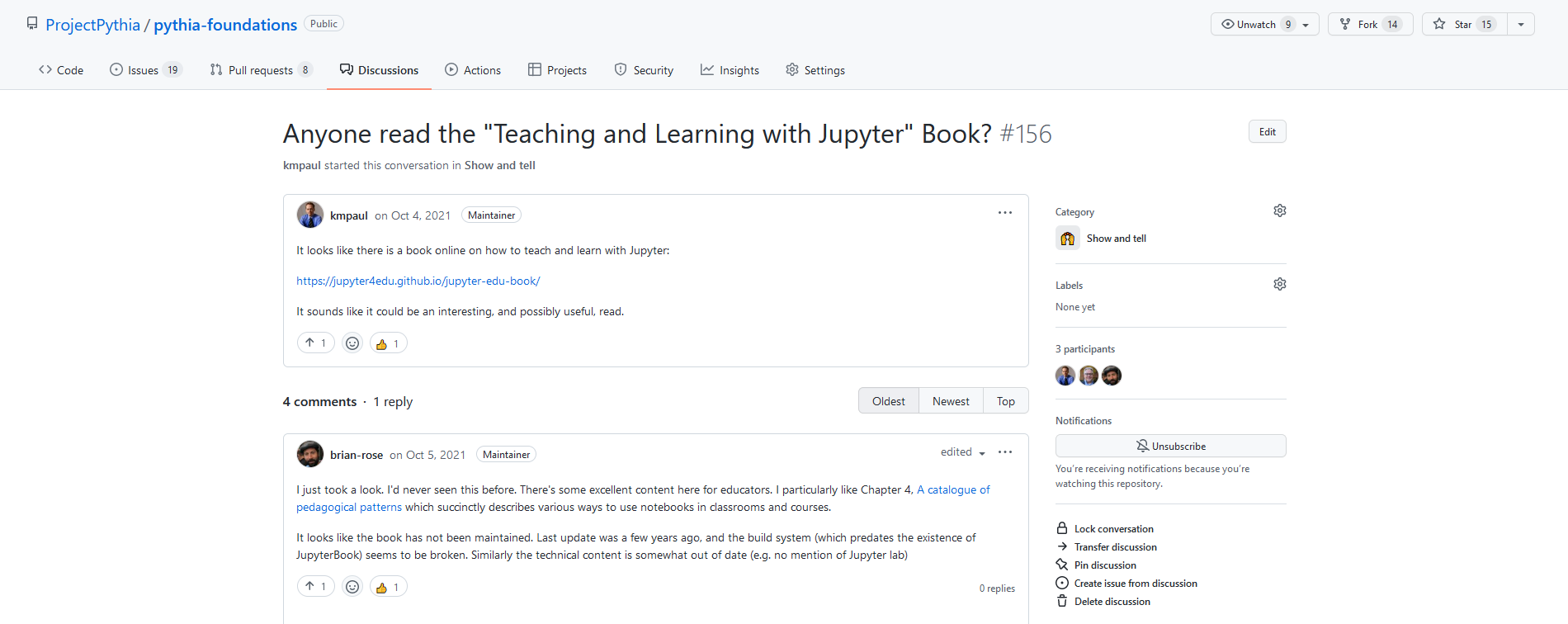Star the pythia-foundations repository
The image size is (1568, 624).
point(1464,25)
